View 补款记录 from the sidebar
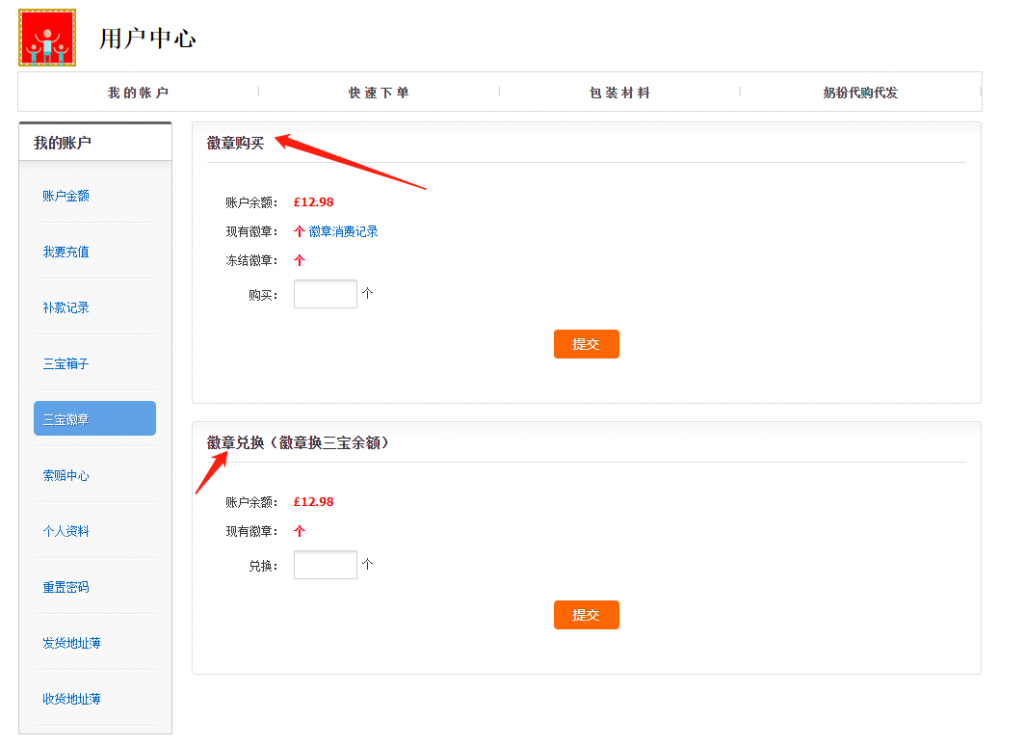Screen dimensions: 1024x746 tap(66, 308)
